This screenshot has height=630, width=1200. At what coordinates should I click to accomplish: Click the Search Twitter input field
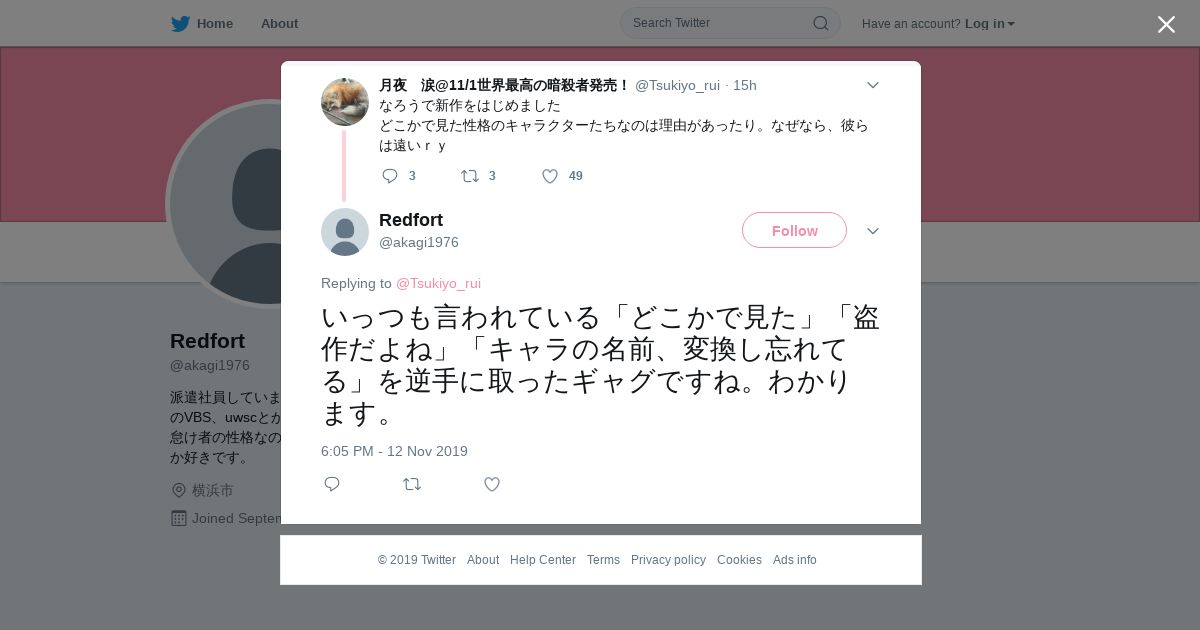(720, 23)
